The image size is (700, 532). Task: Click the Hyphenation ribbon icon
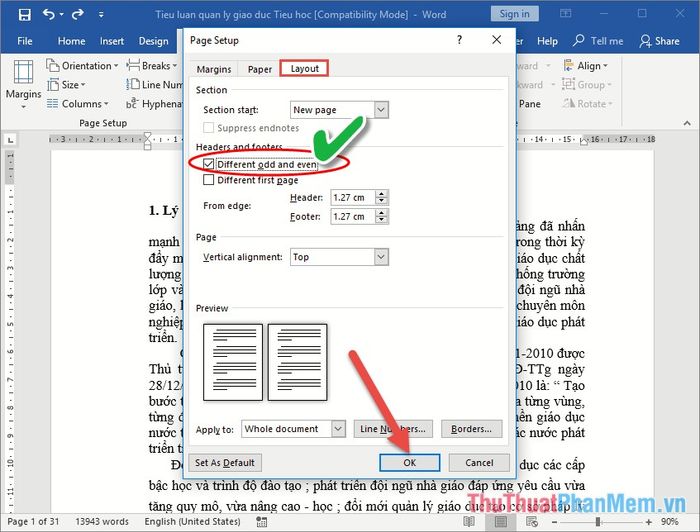[132, 104]
